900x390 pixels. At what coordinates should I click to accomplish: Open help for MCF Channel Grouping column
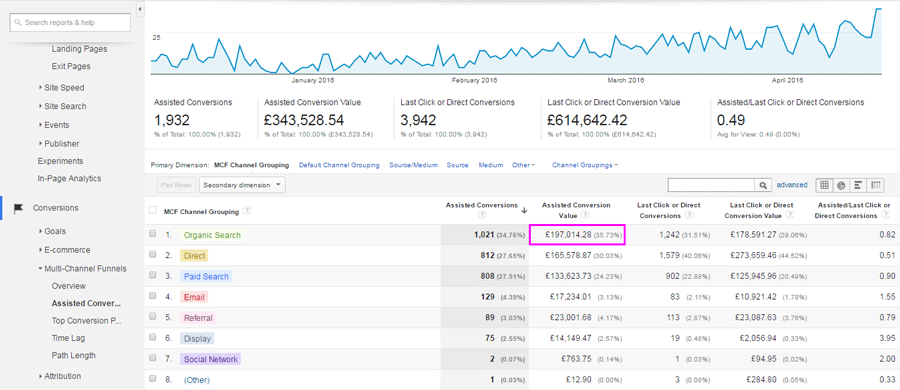[247, 211]
